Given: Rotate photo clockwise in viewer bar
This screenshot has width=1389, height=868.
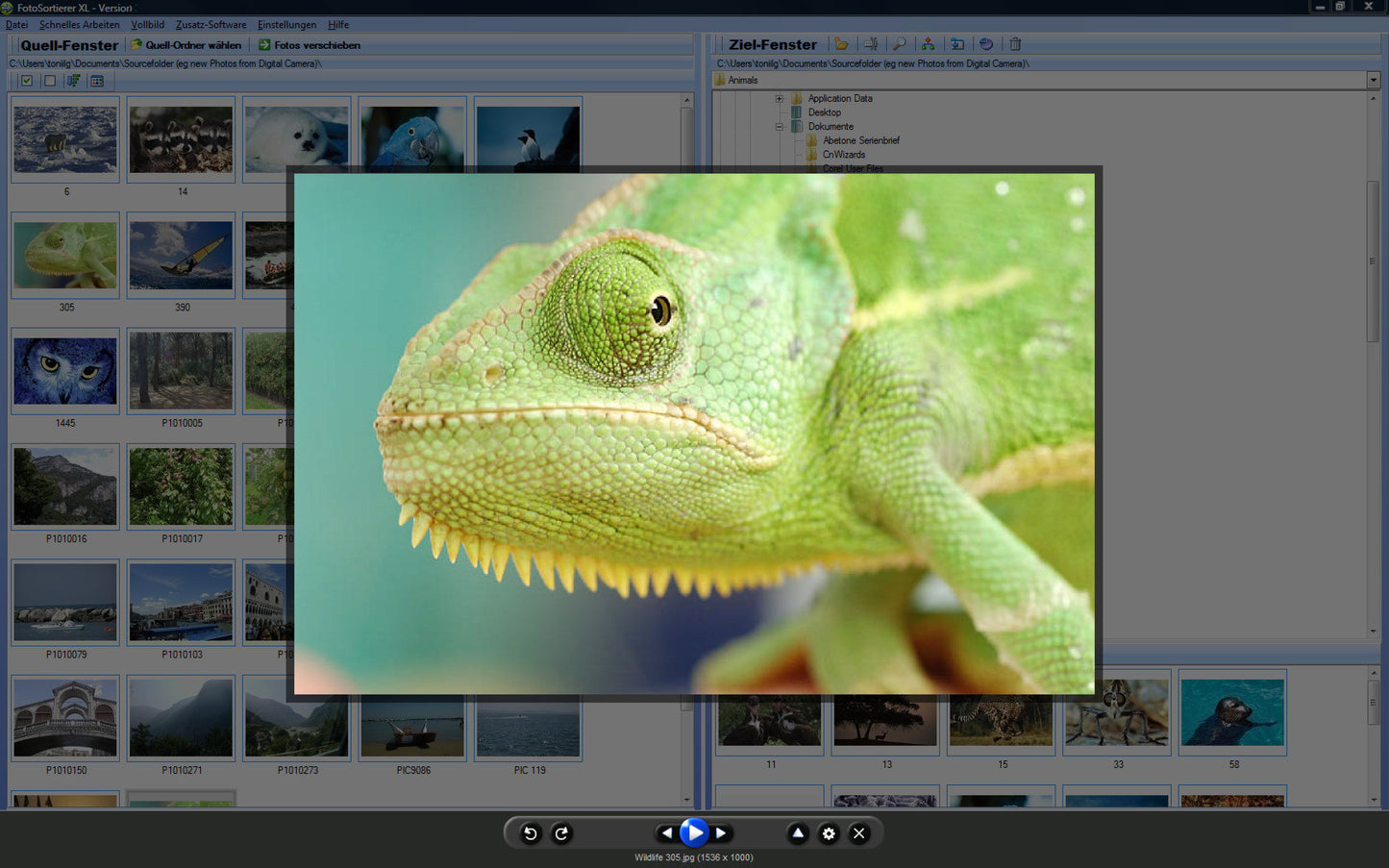Looking at the screenshot, I should coord(562,833).
